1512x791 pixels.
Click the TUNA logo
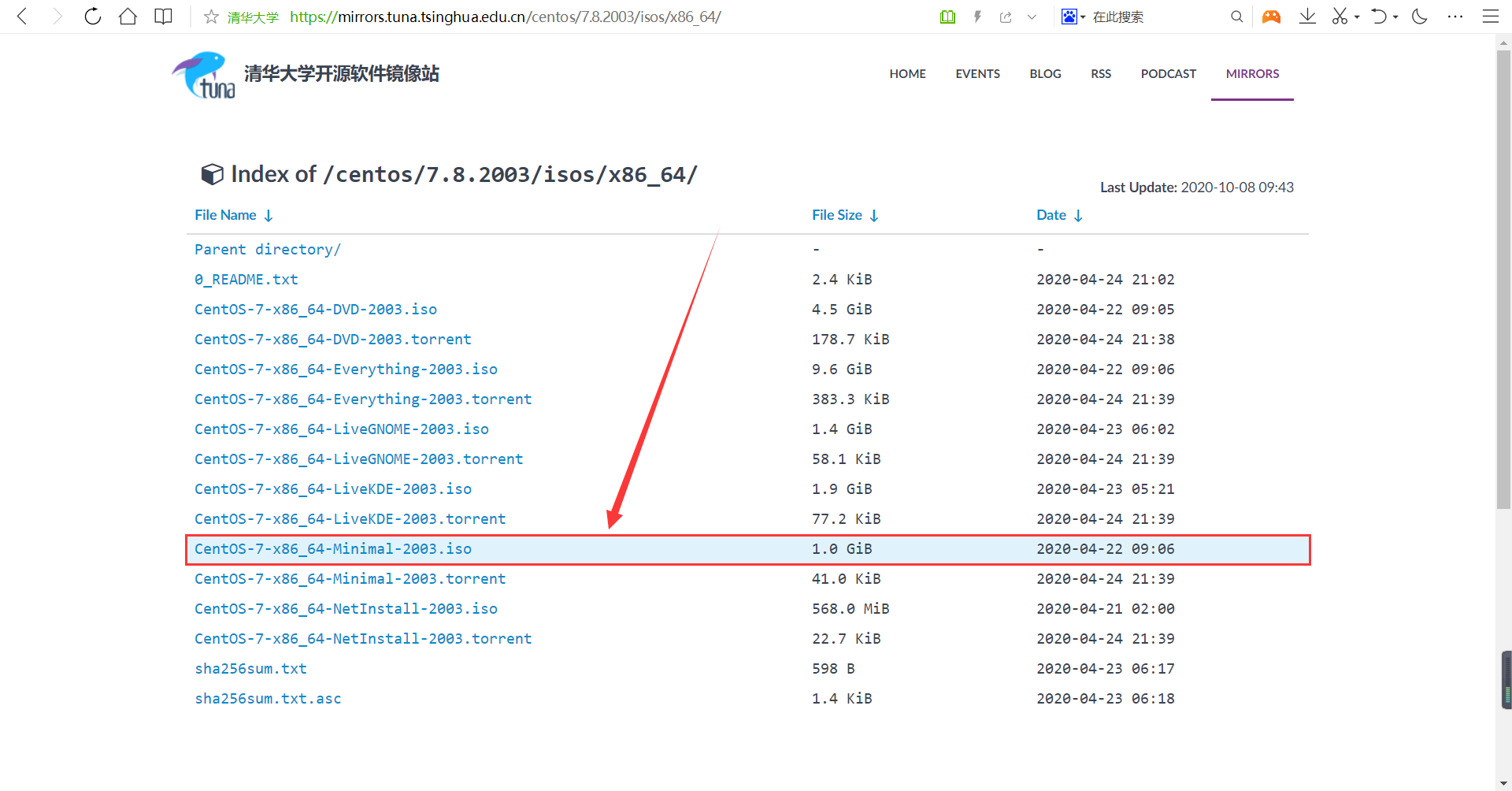pyautogui.click(x=204, y=75)
